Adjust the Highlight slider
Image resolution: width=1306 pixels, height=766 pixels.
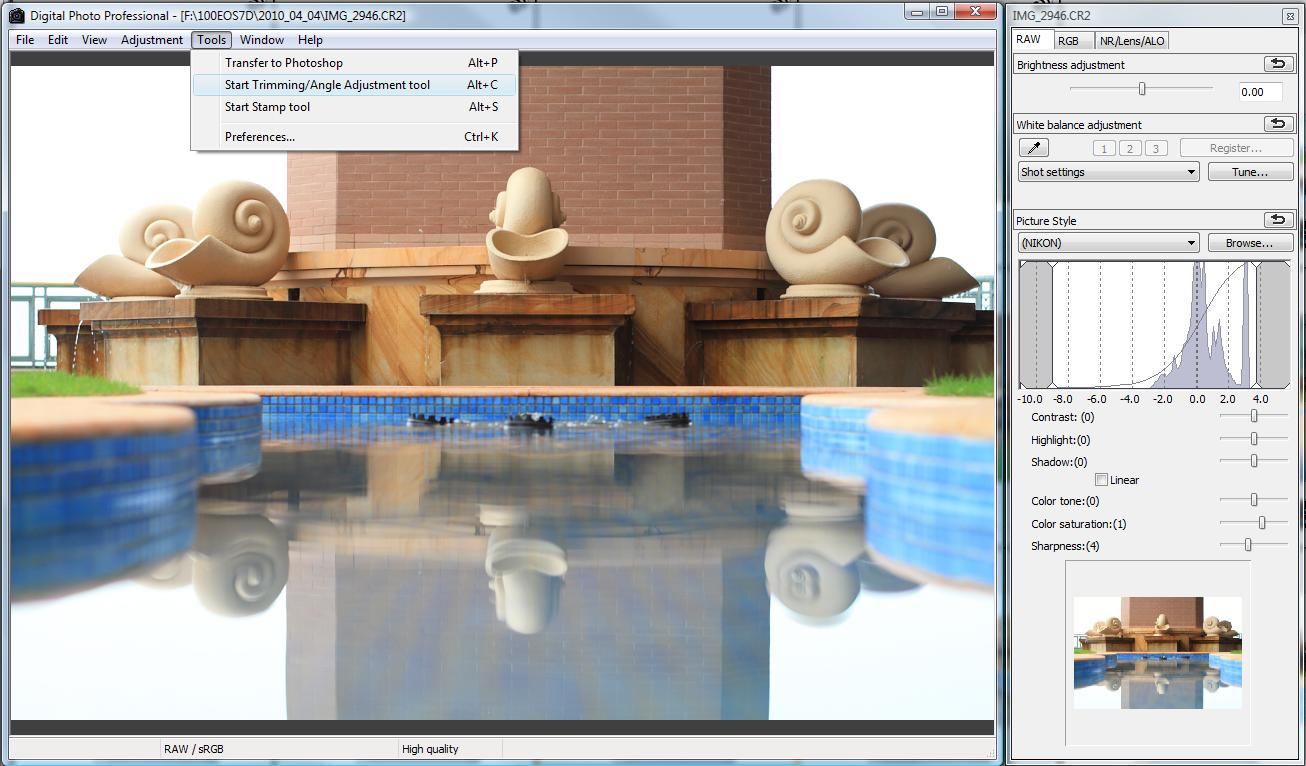tap(1254, 439)
